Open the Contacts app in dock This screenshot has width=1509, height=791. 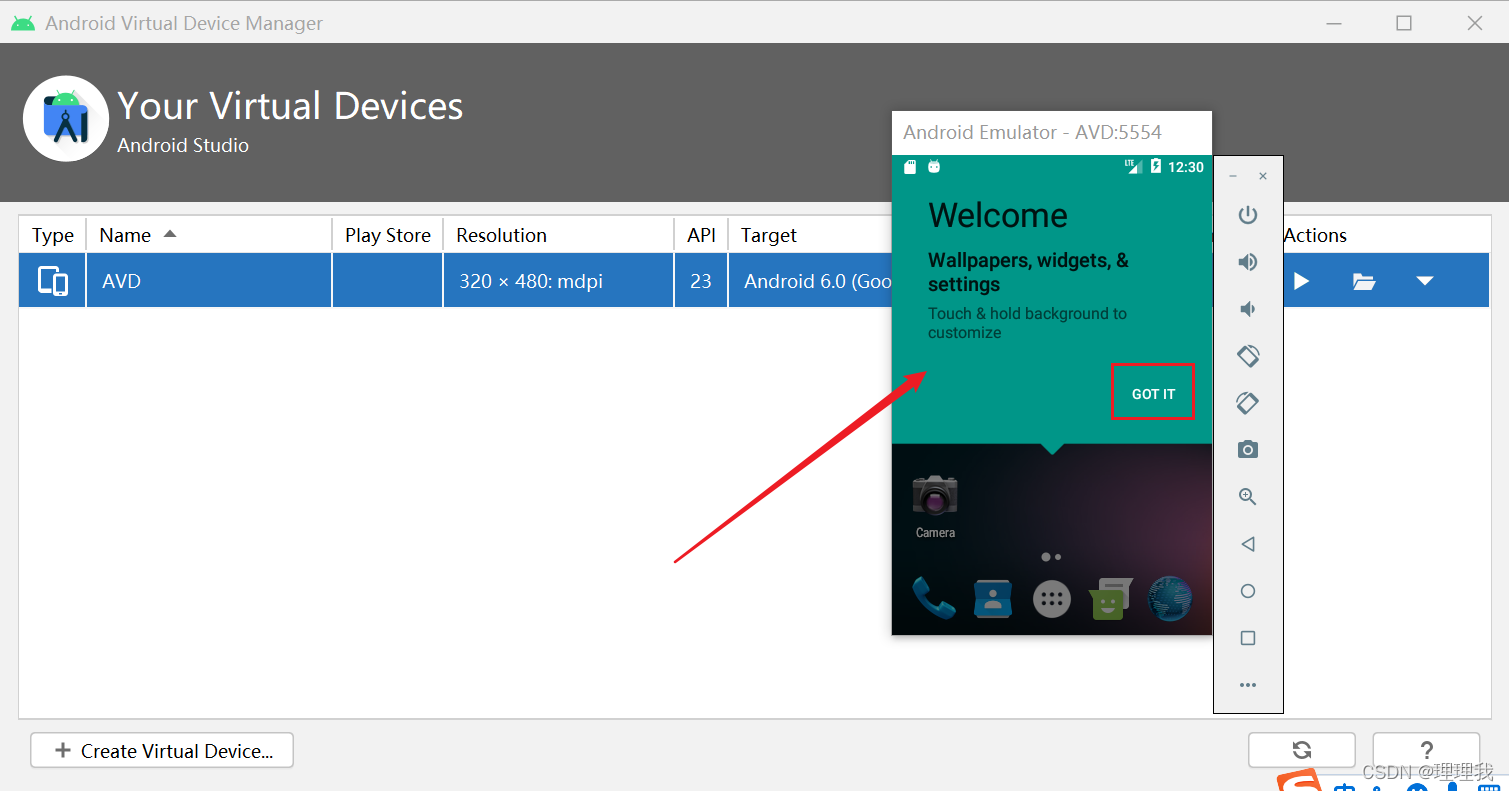point(992,598)
